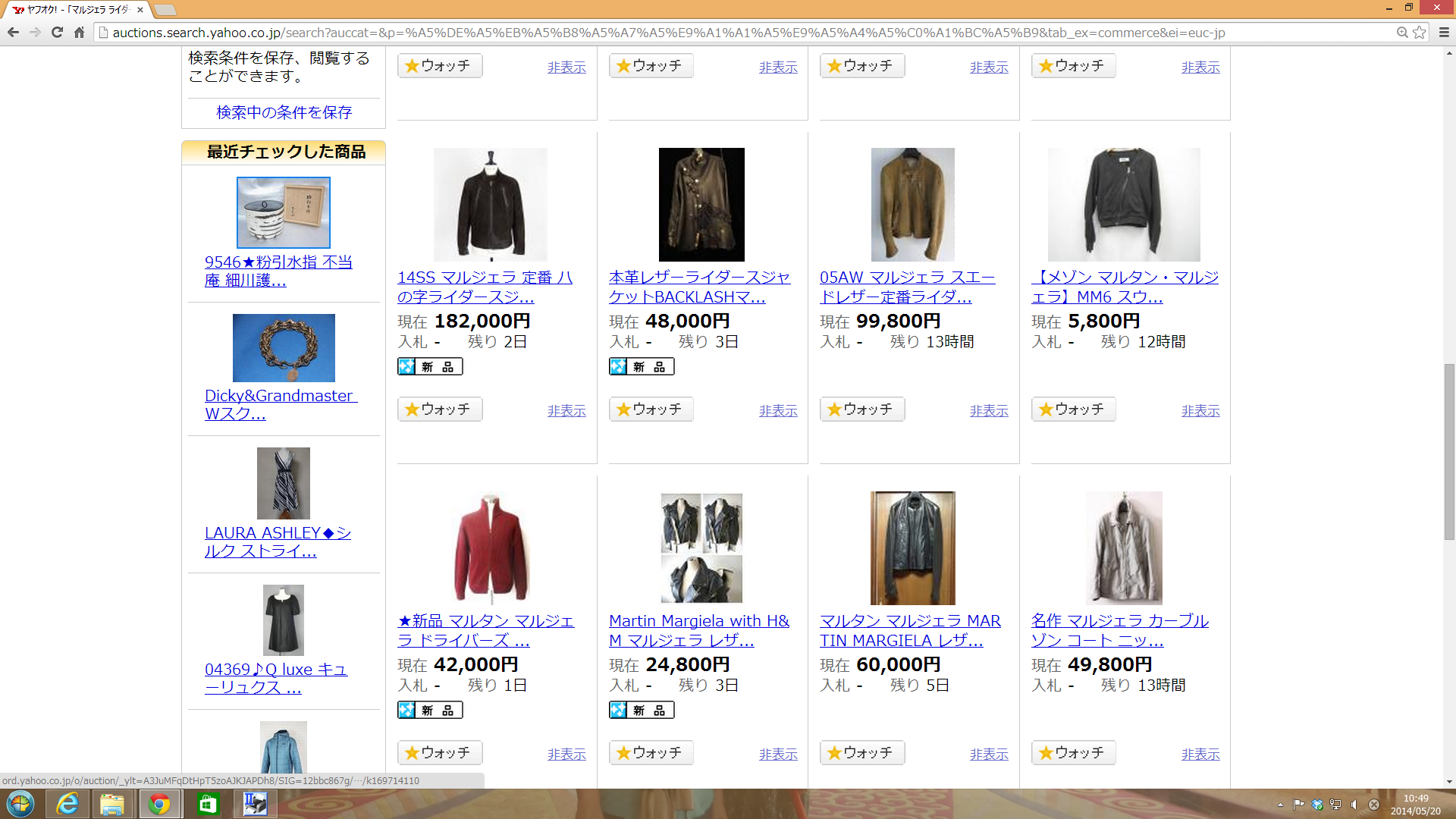1456x819 pixels.
Task: Open Dicky&Grandmaster Wスク... link
Action: tap(281, 404)
